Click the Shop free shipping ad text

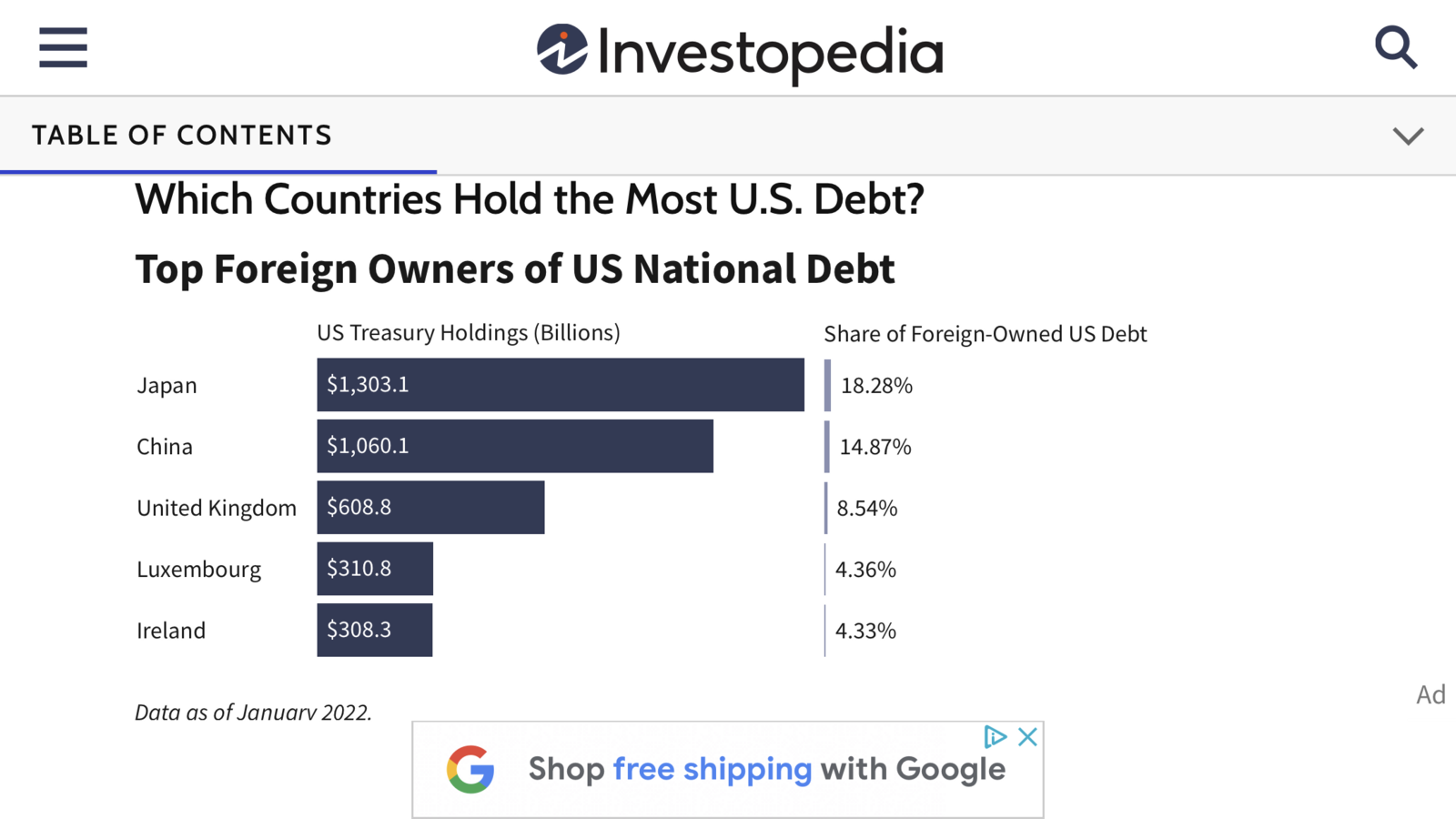click(767, 769)
